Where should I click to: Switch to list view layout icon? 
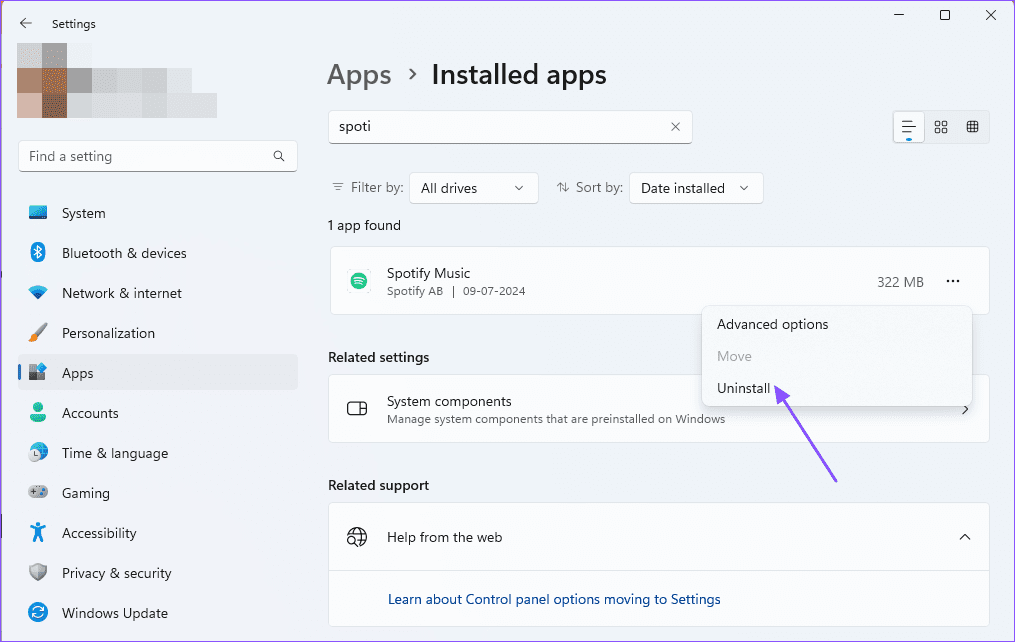coord(909,127)
